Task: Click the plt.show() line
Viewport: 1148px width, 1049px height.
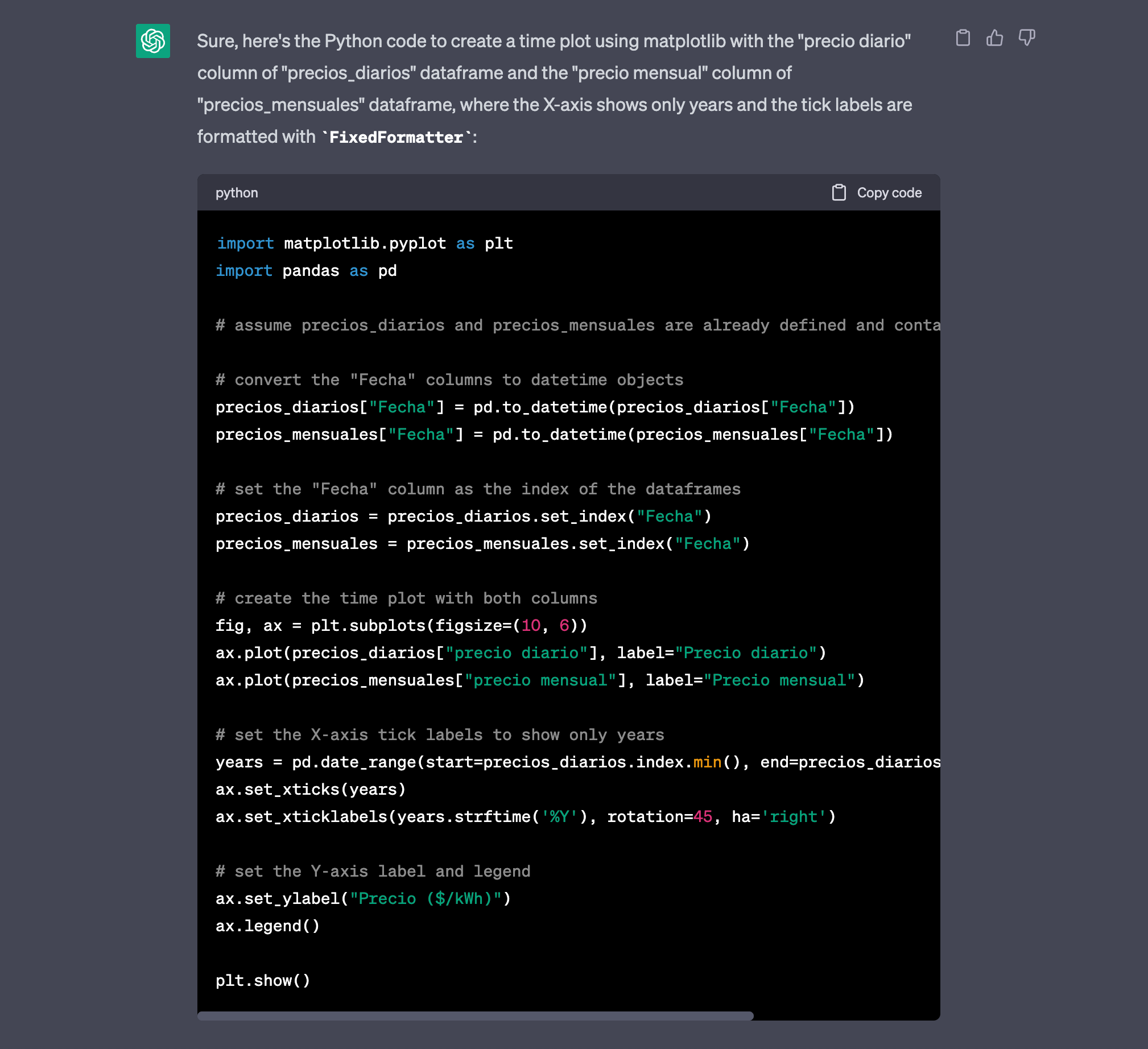Action: coord(262,981)
